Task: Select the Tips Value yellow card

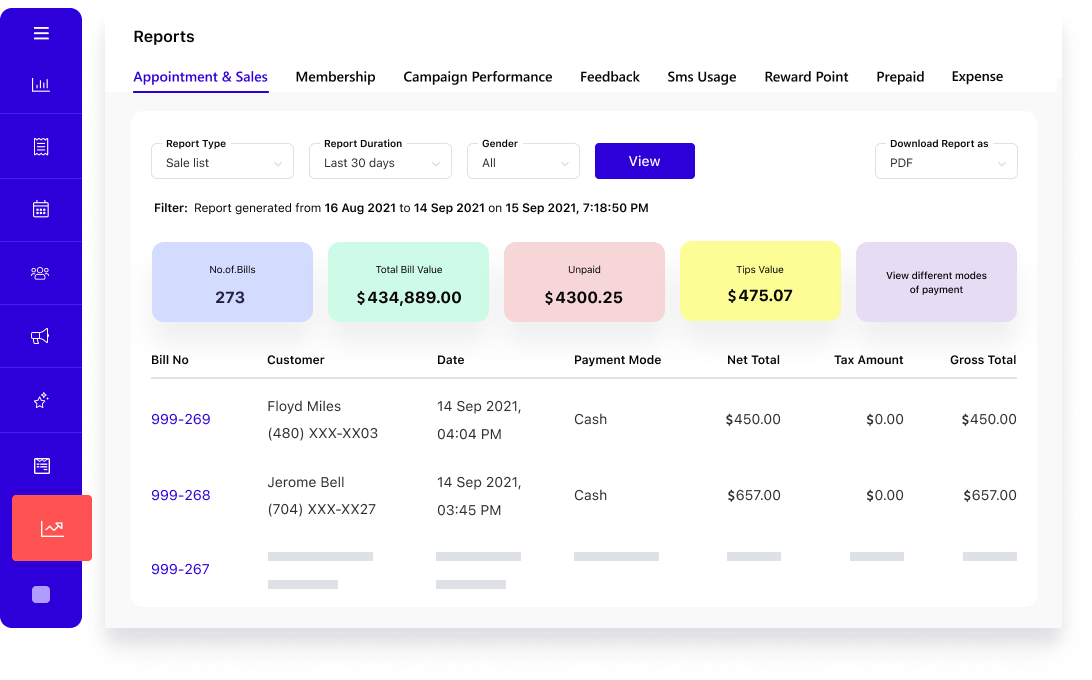Action: pyautogui.click(x=760, y=281)
